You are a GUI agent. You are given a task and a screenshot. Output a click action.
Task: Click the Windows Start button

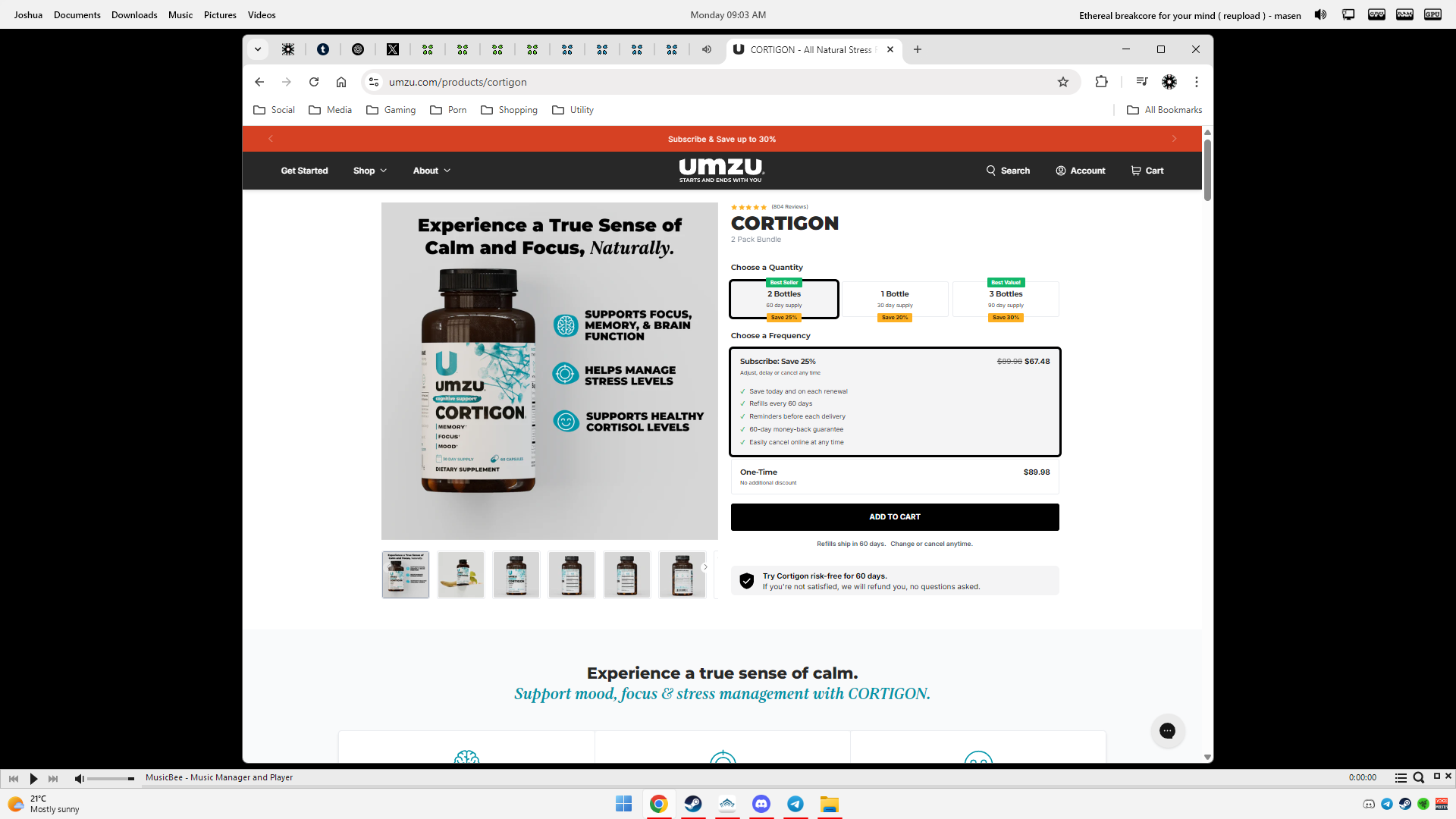click(x=624, y=804)
